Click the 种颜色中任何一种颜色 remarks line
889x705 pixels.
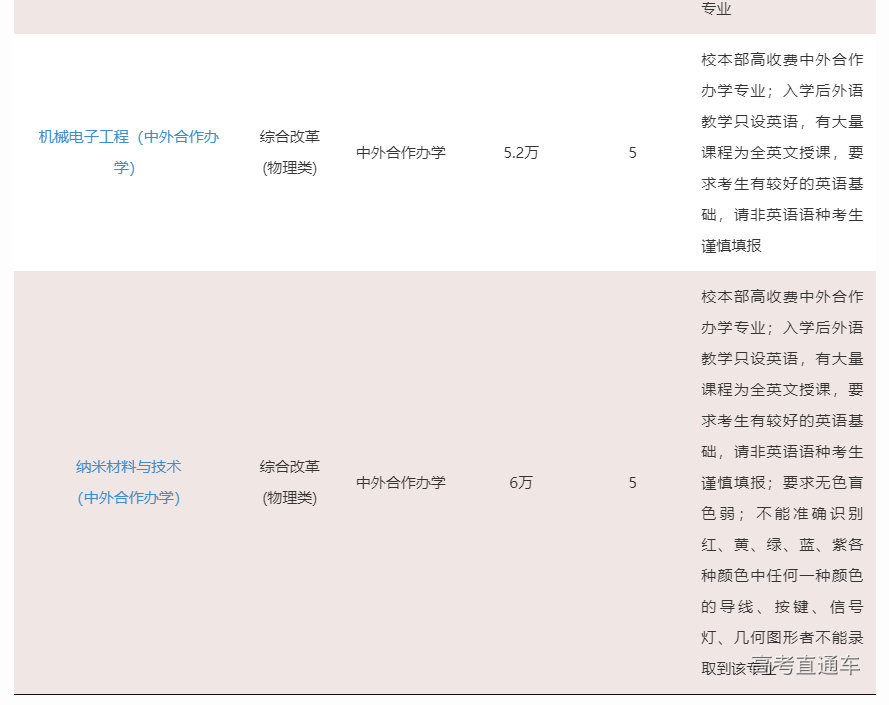click(782, 576)
